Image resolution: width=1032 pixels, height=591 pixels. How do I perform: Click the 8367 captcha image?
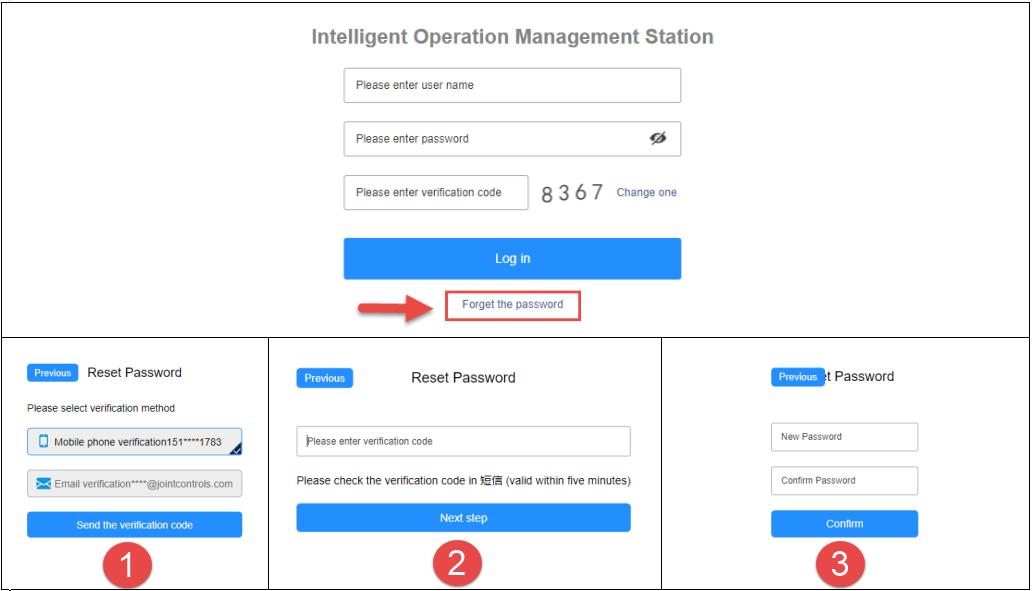[572, 193]
